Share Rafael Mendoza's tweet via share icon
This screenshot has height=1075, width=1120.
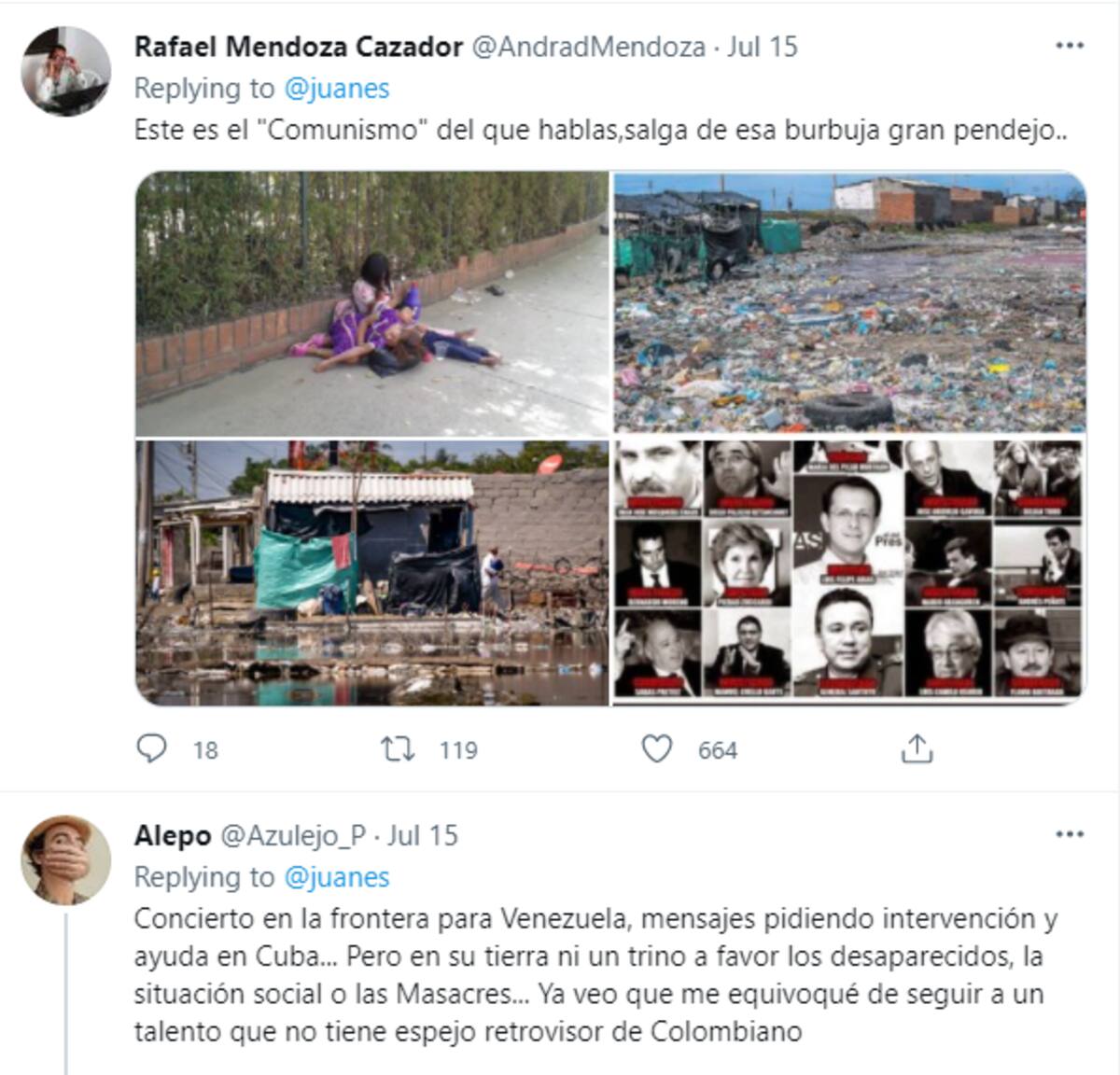(x=917, y=747)
